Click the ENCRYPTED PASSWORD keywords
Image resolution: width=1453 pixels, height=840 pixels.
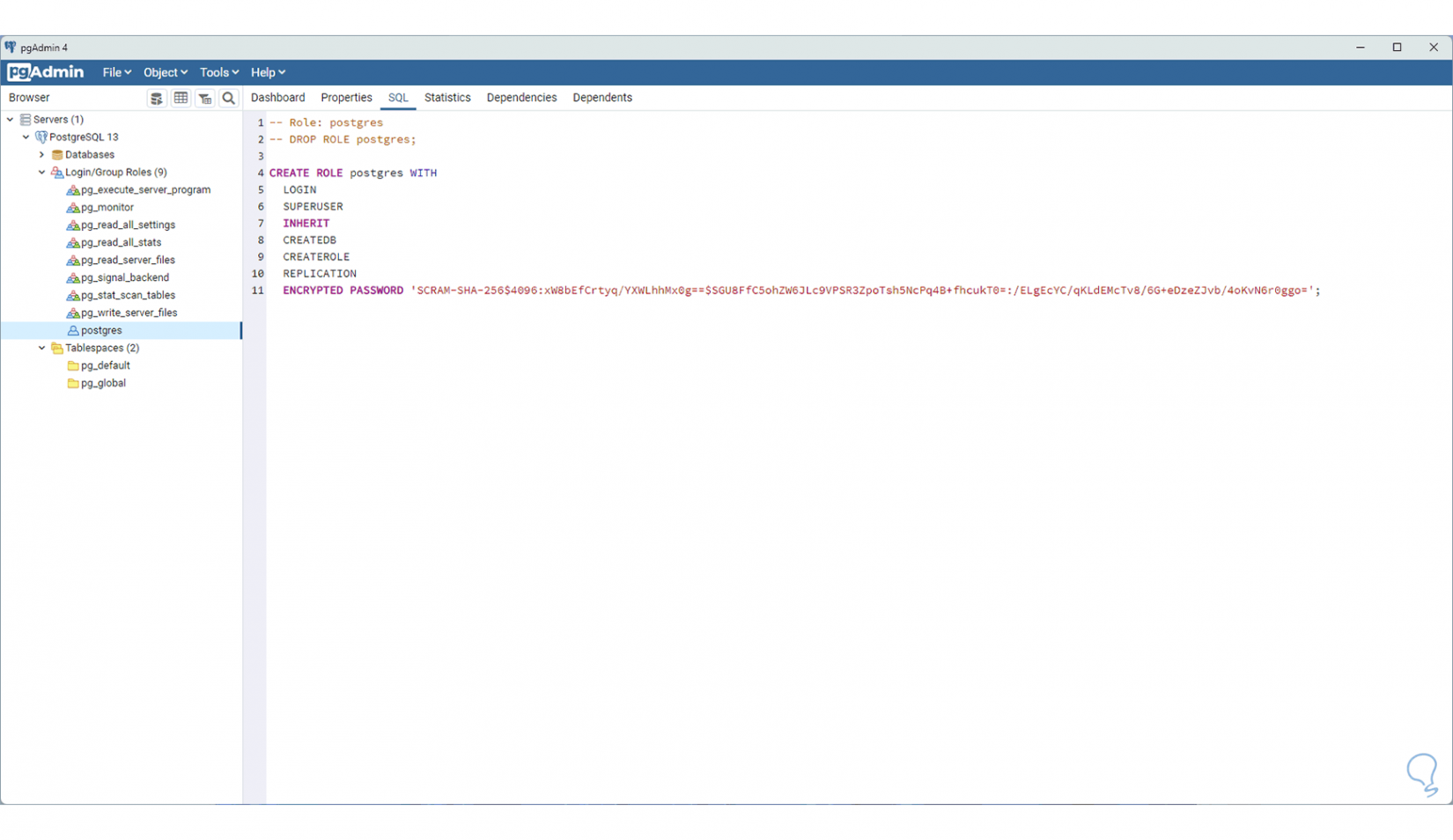pos(343,291)
